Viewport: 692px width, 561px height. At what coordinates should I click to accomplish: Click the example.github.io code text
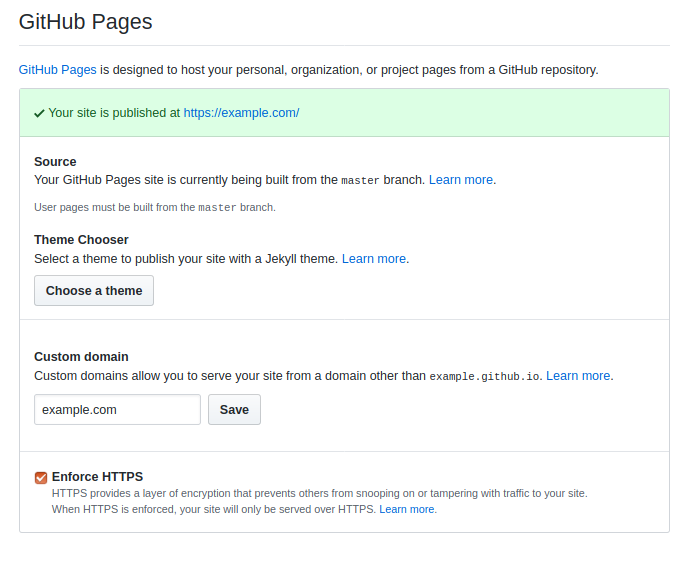[x=484, y=377]
